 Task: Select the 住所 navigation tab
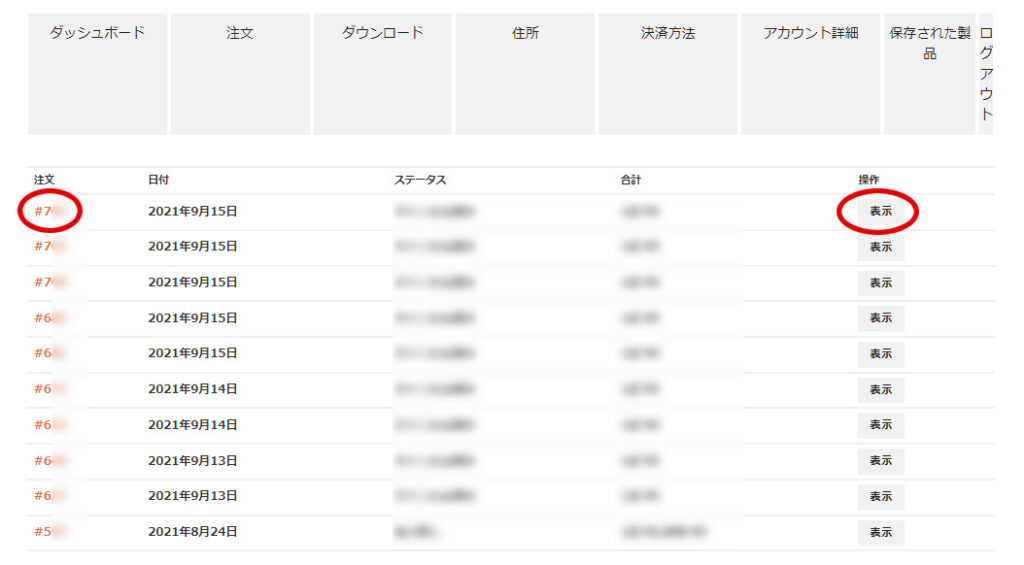525,74
